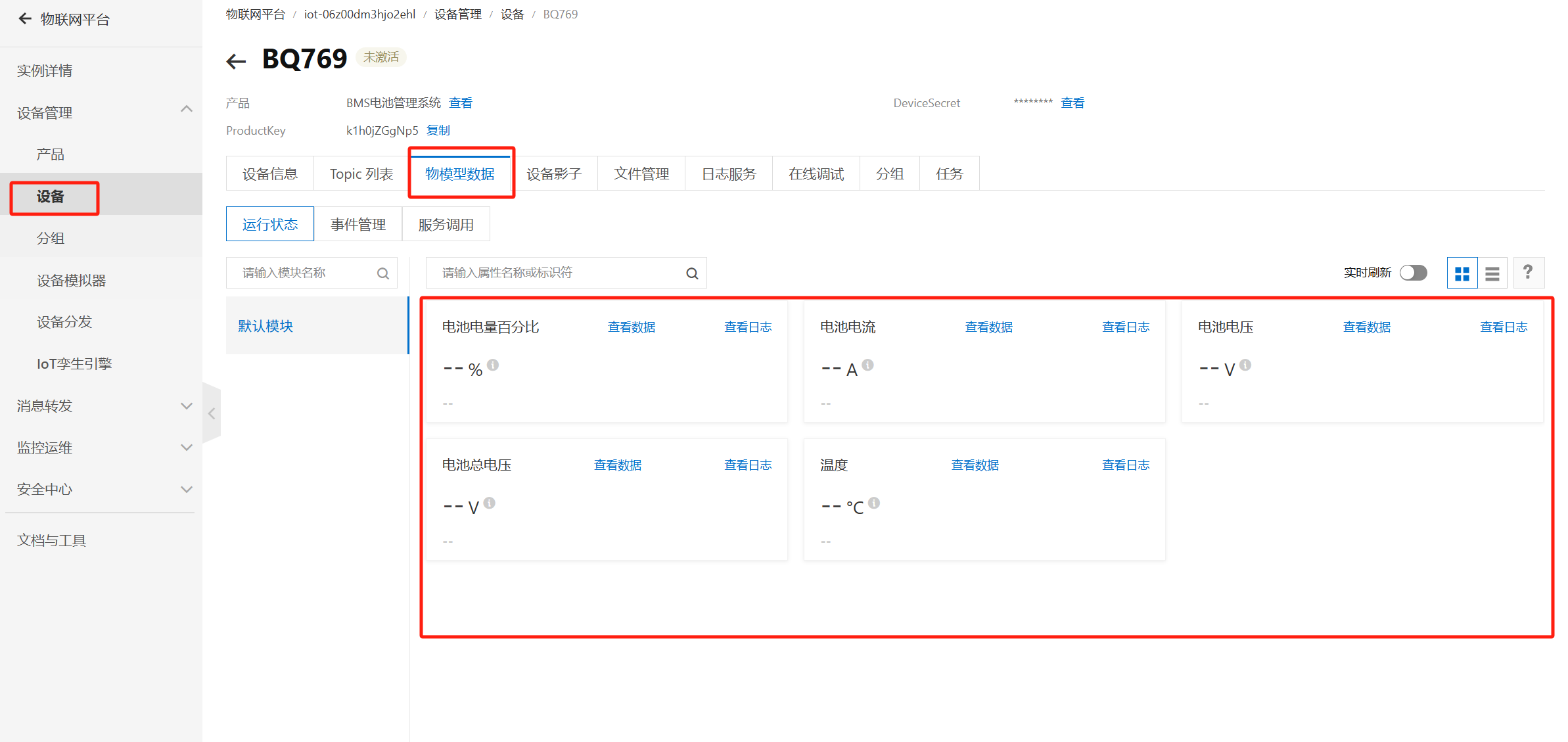The height and width of the screenshot is (742, 1568).
Task: Click the back arrow beside BQ769 title
Action: 236,61
